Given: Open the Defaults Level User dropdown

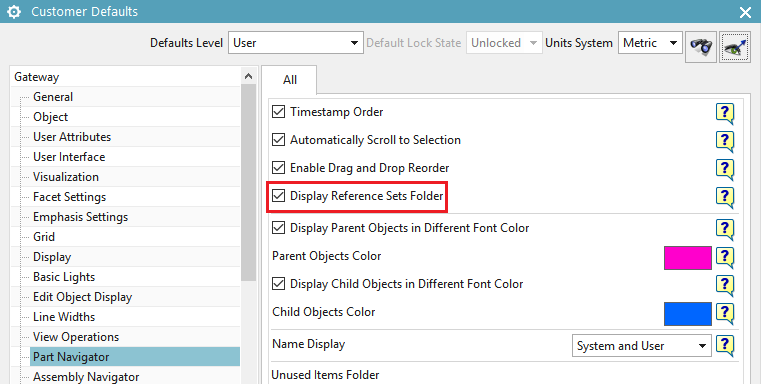Looking at the screenshot, I should 296,43.
